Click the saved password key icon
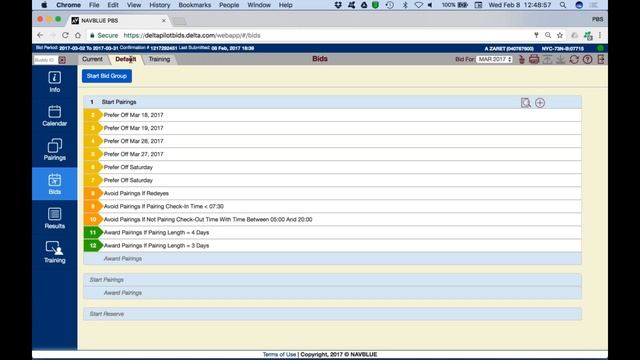 (536, 36)
